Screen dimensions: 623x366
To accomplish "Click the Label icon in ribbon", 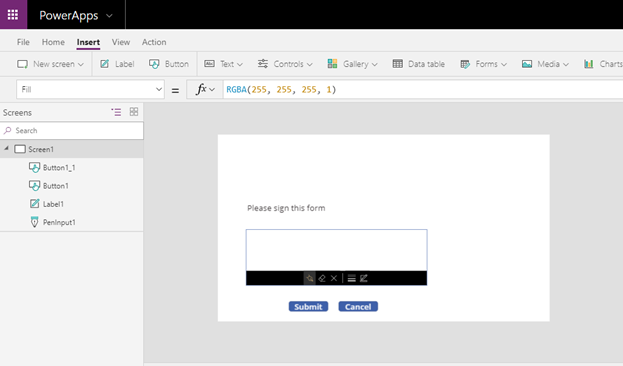I will [x=104, y=64].
